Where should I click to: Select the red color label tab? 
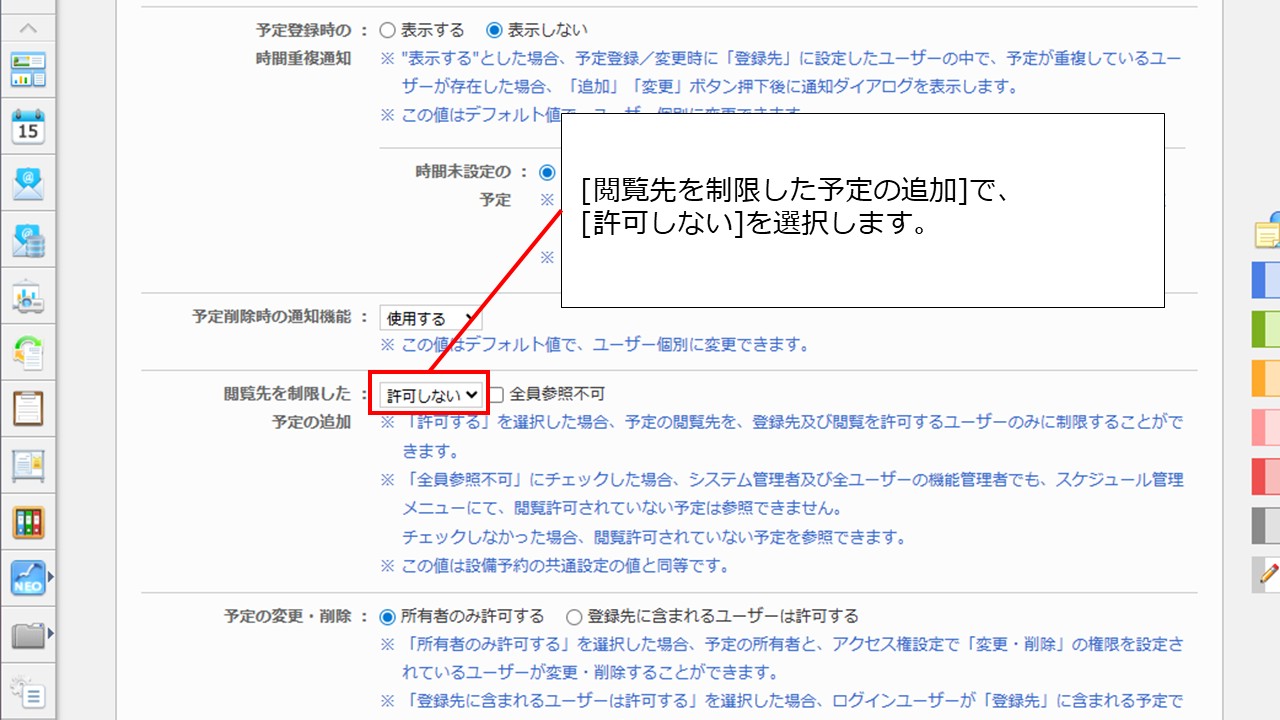(1266, 476)
